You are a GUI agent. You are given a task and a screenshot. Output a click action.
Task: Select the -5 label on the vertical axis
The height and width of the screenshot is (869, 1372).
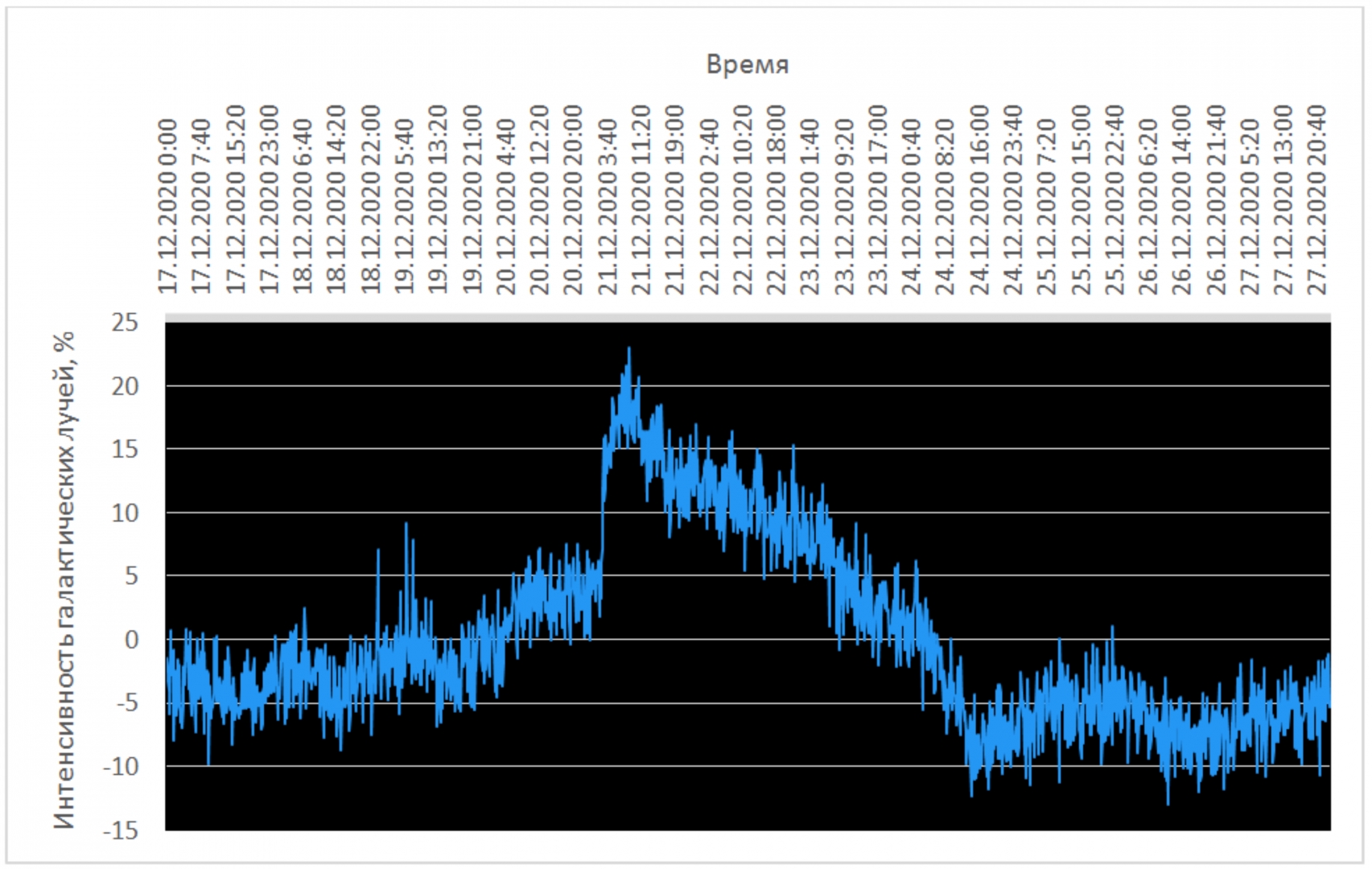pyautogui.click(x=125, y=703)
